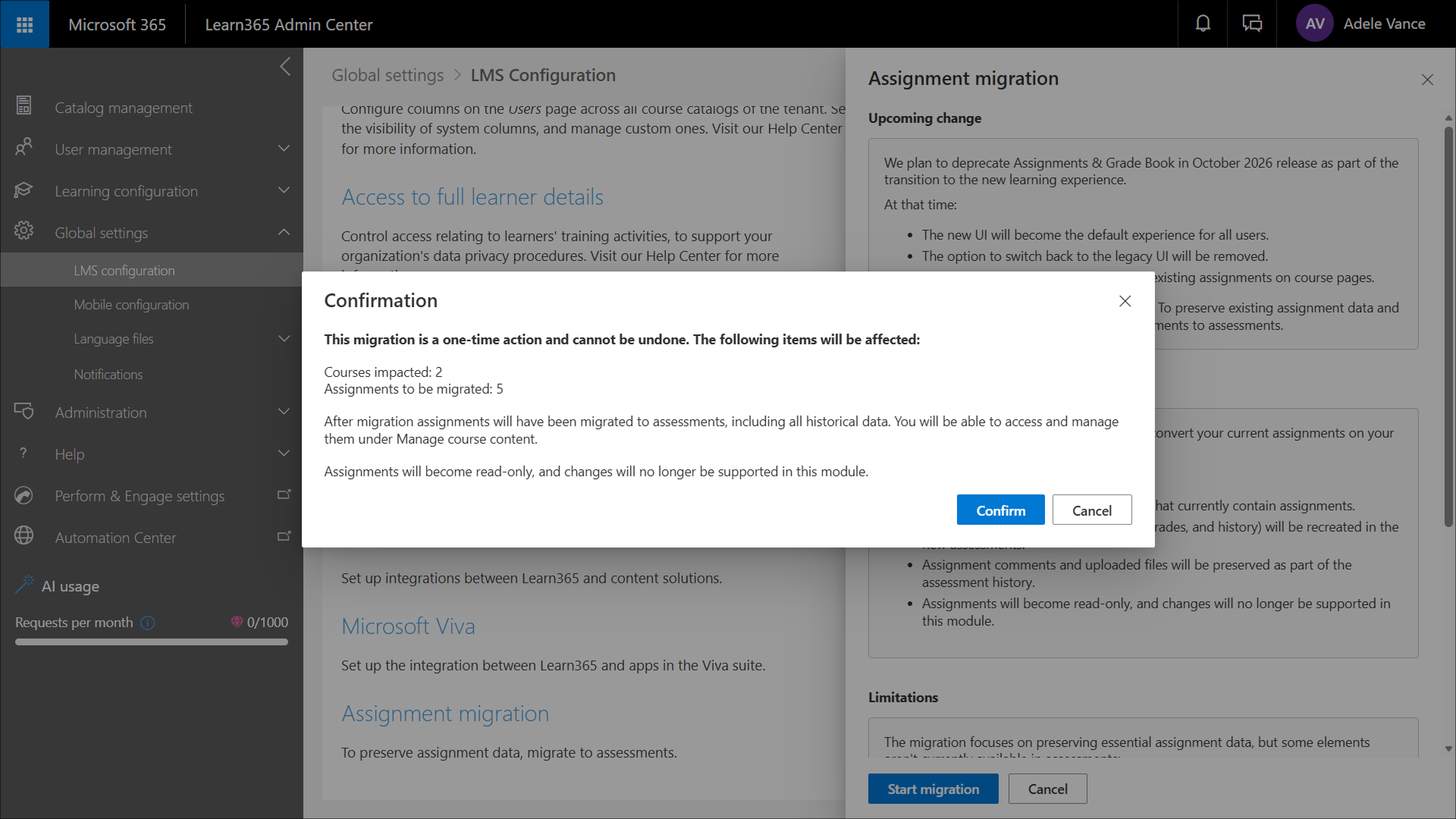Viewport: 1456px width, 819px height.
Task: Click the AI credits gem icon
Action: (x=237, y=622)
